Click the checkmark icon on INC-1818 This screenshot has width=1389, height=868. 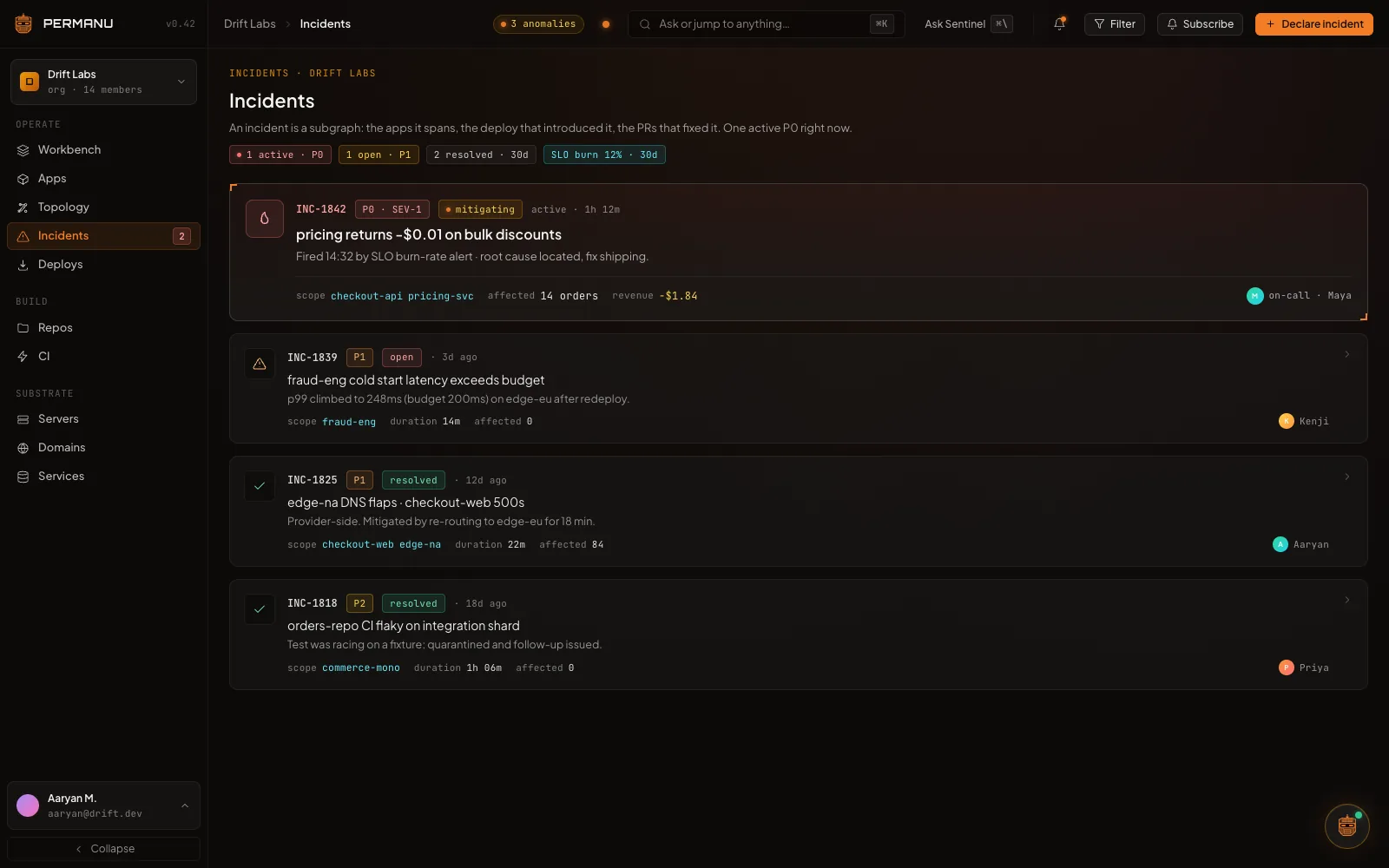(x=260, y=609)
